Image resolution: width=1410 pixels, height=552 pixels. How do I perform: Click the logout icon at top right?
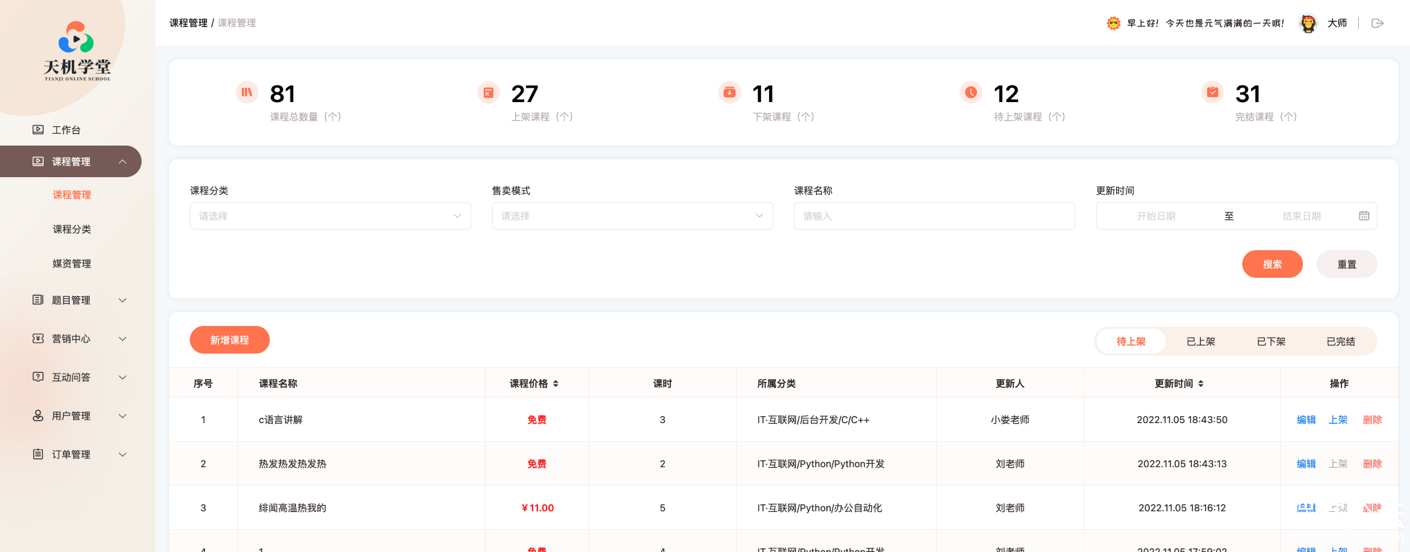tap(1377, 23)
